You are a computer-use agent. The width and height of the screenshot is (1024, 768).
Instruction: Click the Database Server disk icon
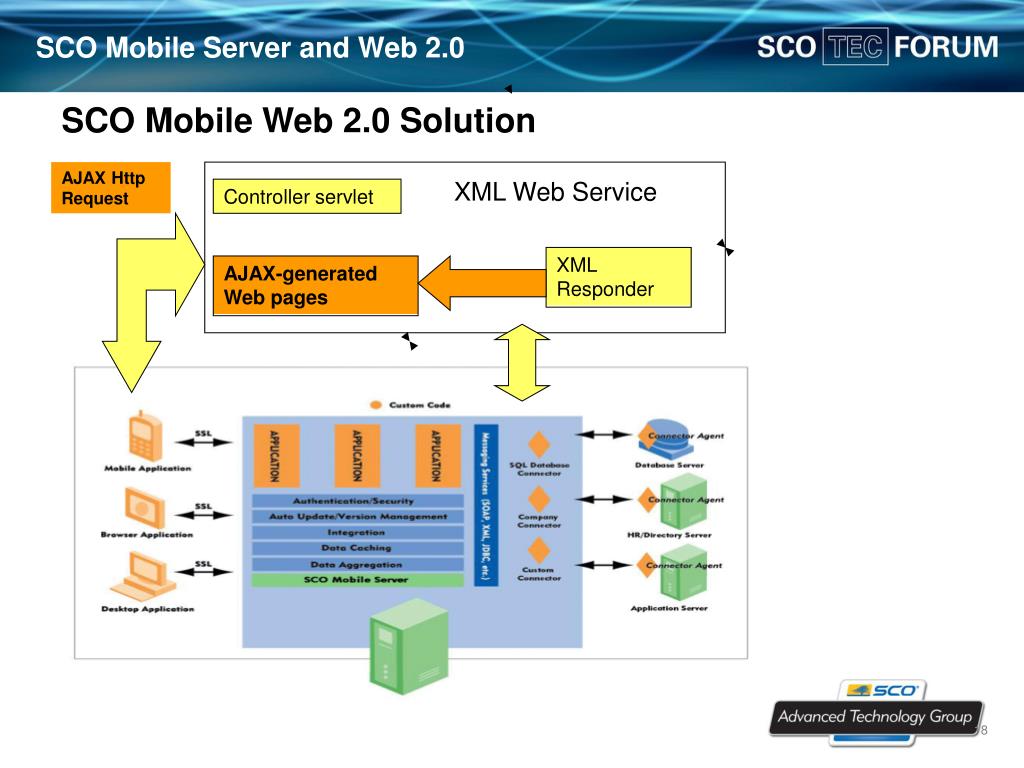click(x=667, y=440)
